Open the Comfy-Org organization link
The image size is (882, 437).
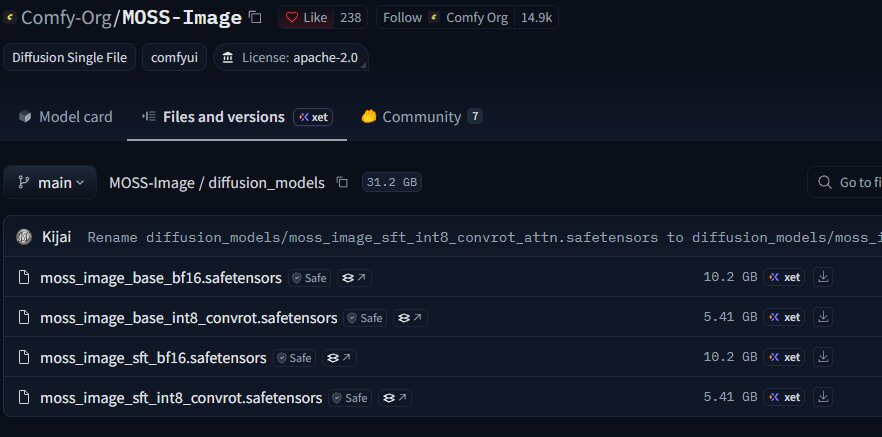point(66,18)
